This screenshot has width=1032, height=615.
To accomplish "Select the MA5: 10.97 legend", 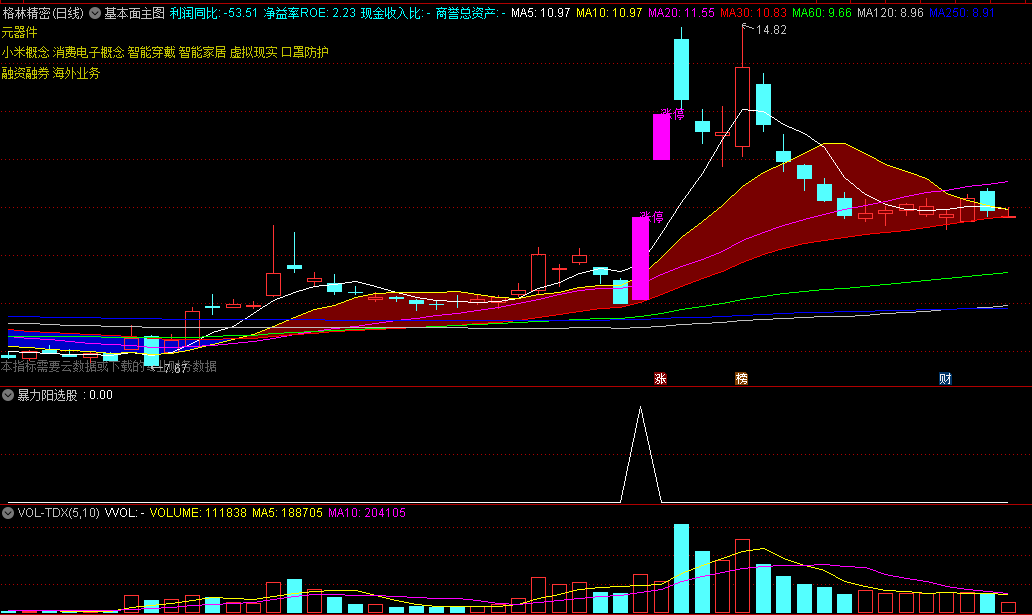I will [540, 13].
